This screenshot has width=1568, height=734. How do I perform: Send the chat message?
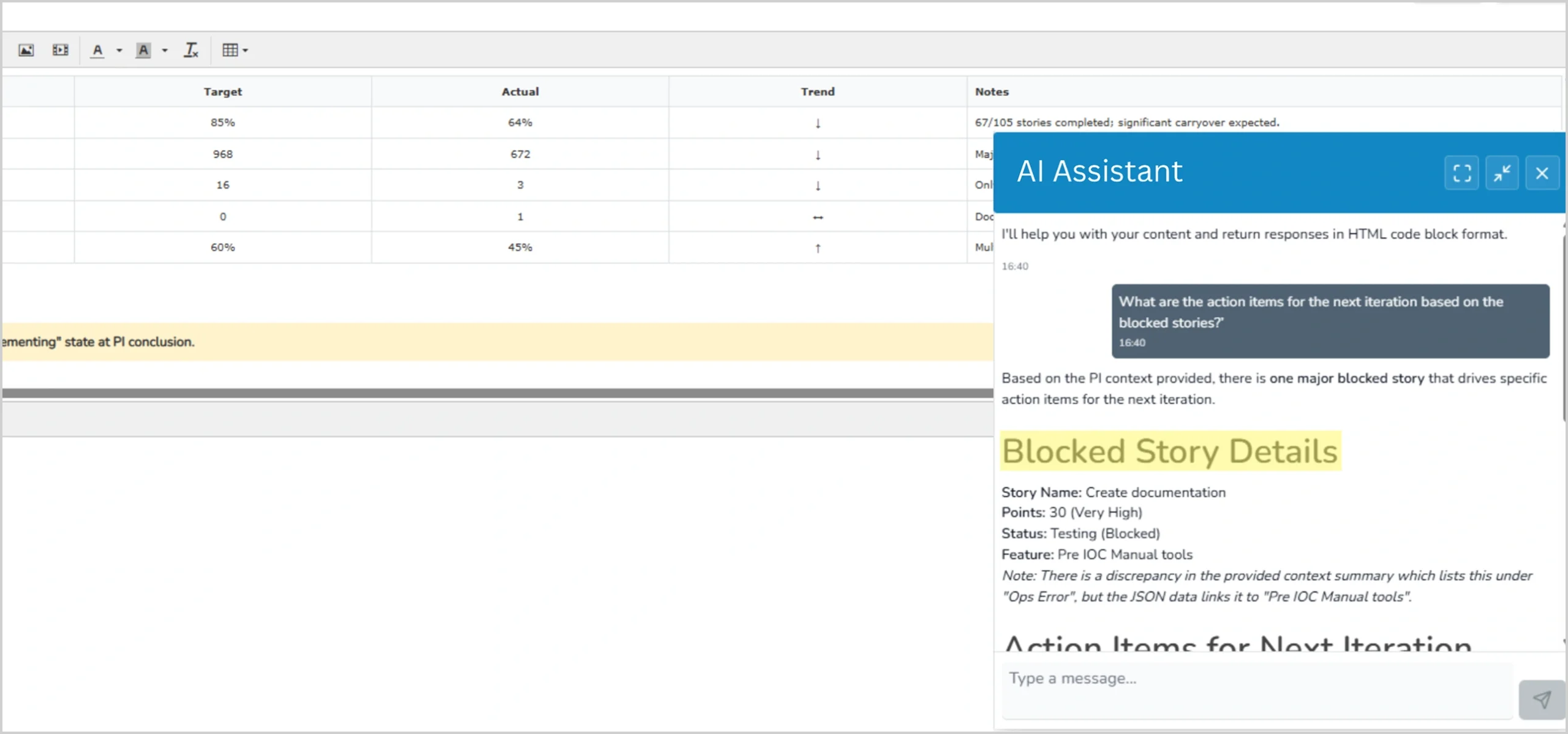point(1542,699)
